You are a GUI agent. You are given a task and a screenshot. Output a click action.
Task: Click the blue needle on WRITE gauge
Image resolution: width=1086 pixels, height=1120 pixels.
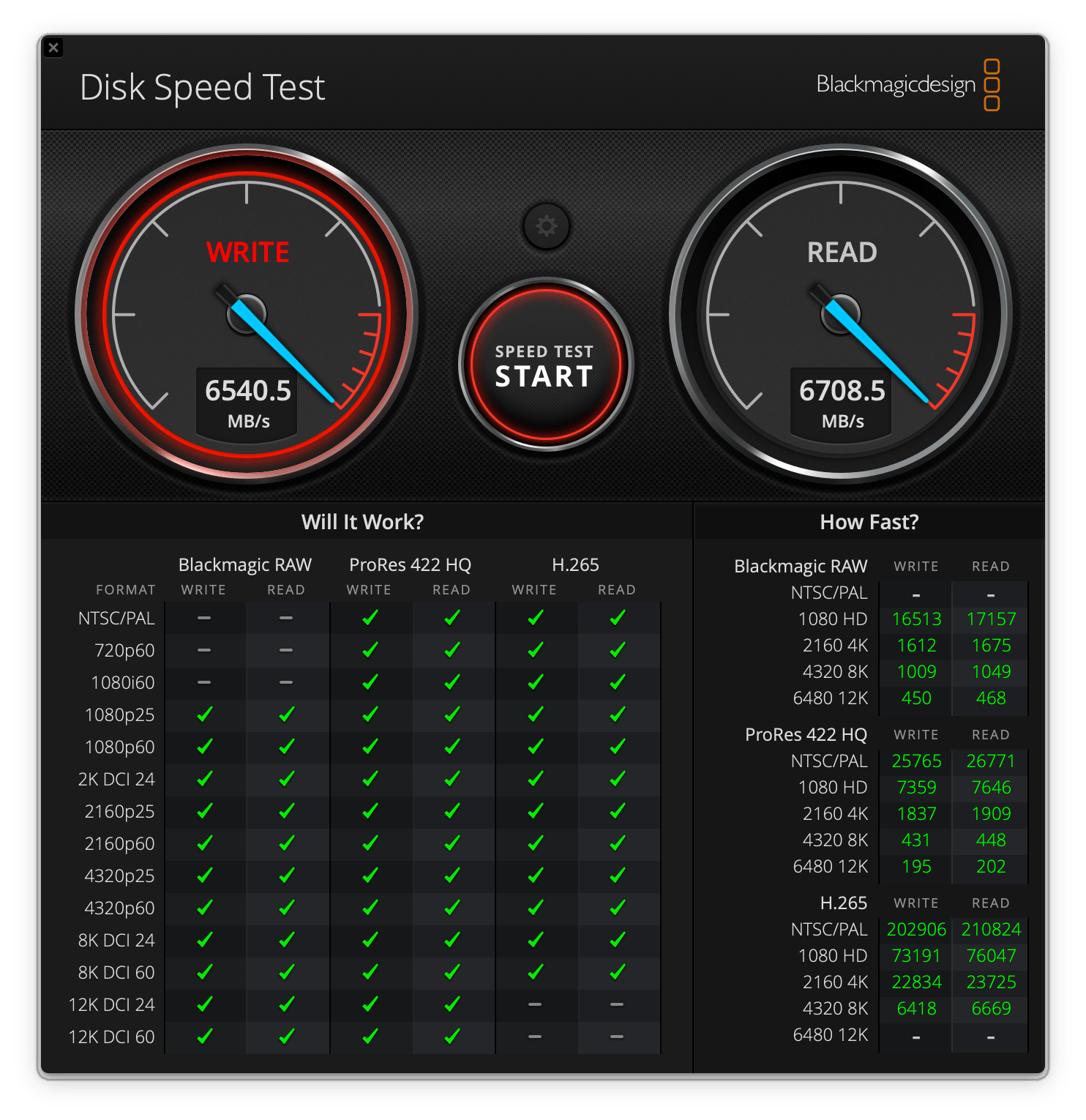pos(285,354)
